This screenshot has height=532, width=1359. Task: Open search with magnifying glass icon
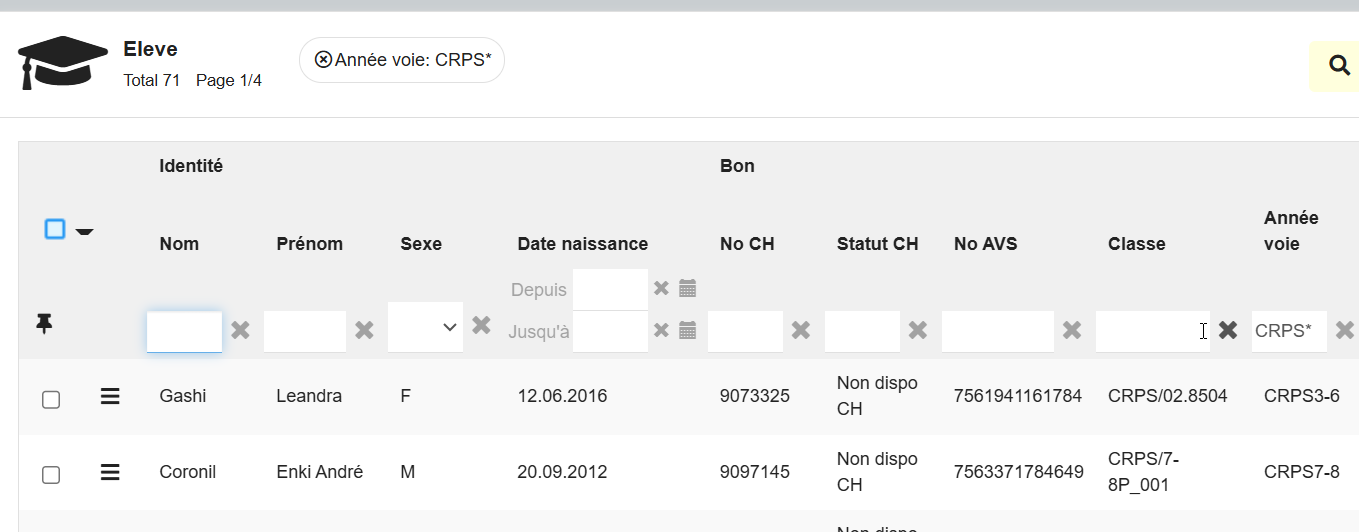point(1340,66)
